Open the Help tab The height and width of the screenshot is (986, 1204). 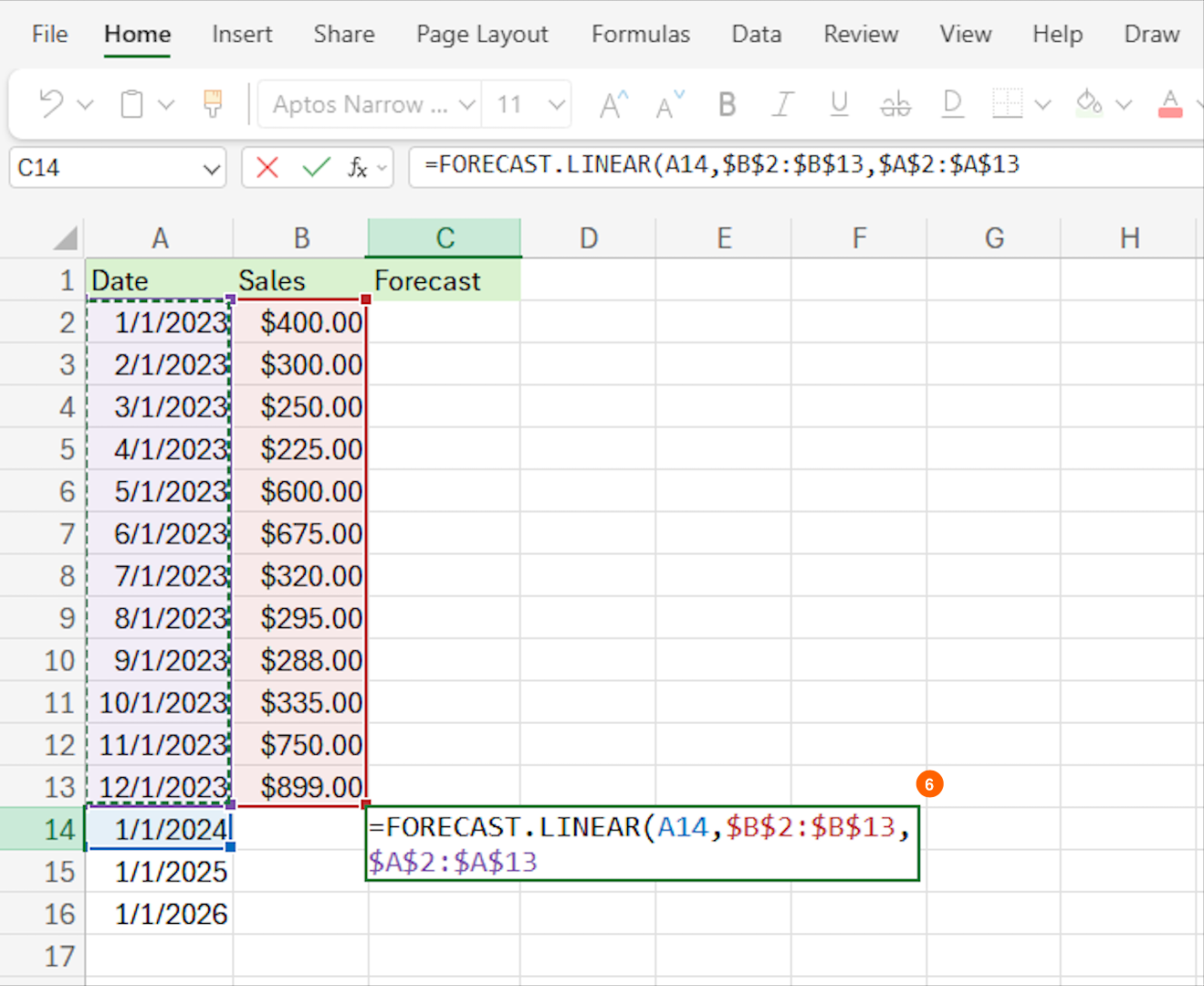tap(1058, 35)
